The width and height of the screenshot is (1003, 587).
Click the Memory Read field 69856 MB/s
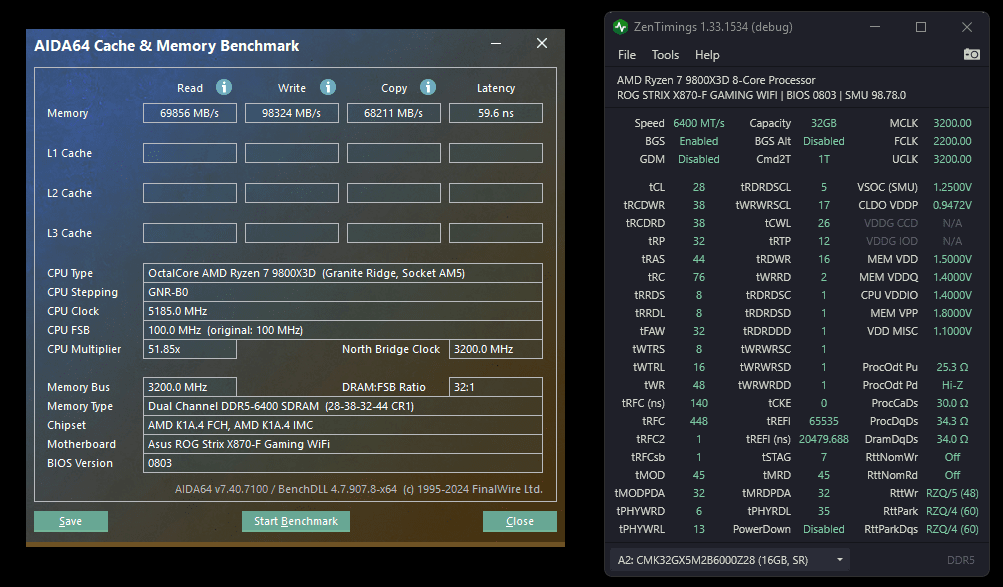tap(189, 113)
